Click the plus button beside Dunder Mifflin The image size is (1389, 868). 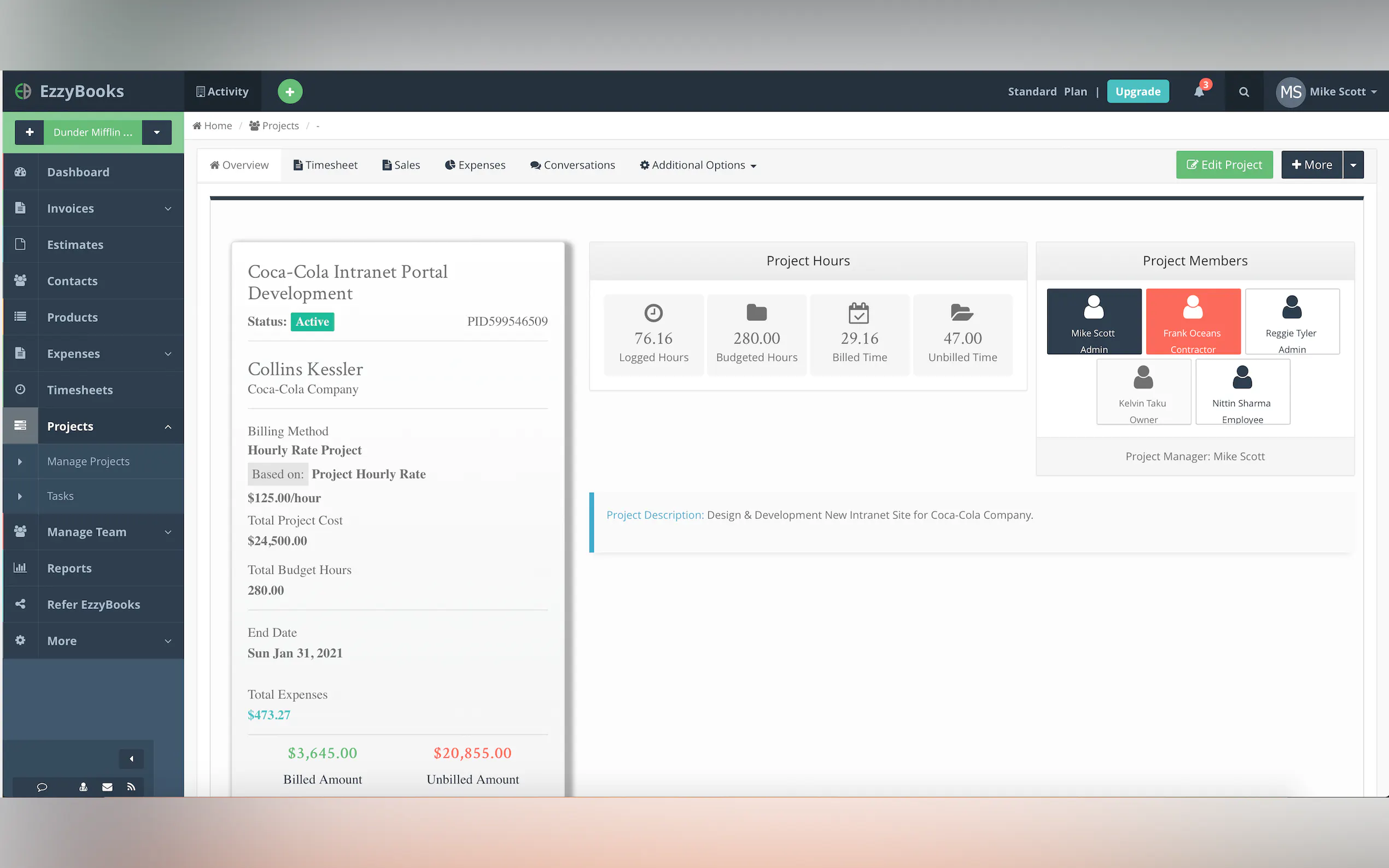(x=30, y=132)
